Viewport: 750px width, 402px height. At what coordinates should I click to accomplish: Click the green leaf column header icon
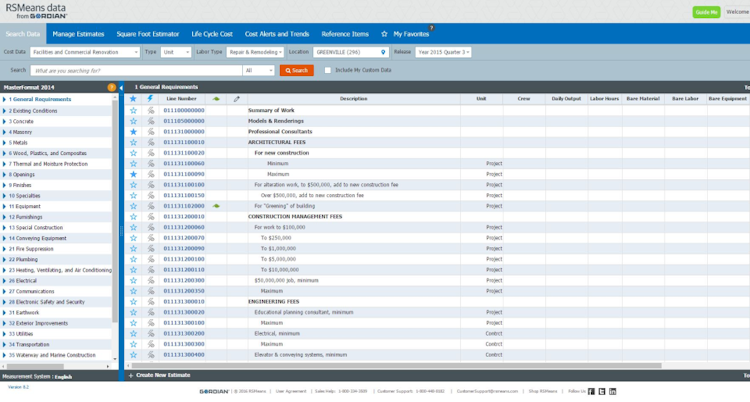pyautogui.click(x=216, y=99)
